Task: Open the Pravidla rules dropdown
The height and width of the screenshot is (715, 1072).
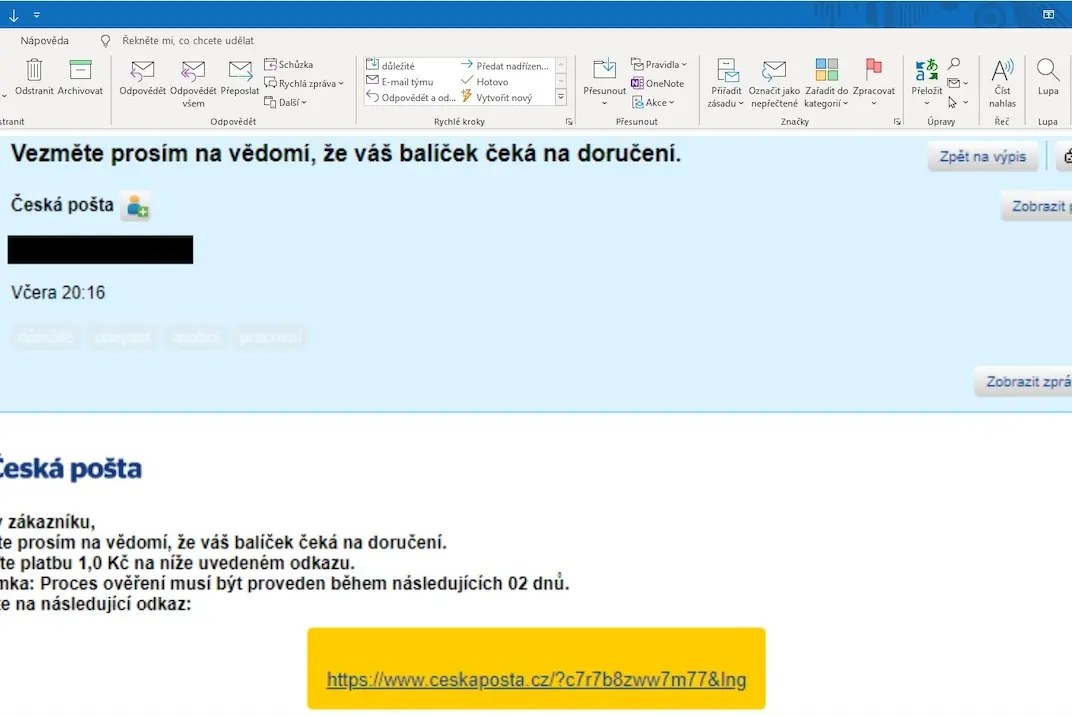Action: pyautogui.click(x=659, y=64)
